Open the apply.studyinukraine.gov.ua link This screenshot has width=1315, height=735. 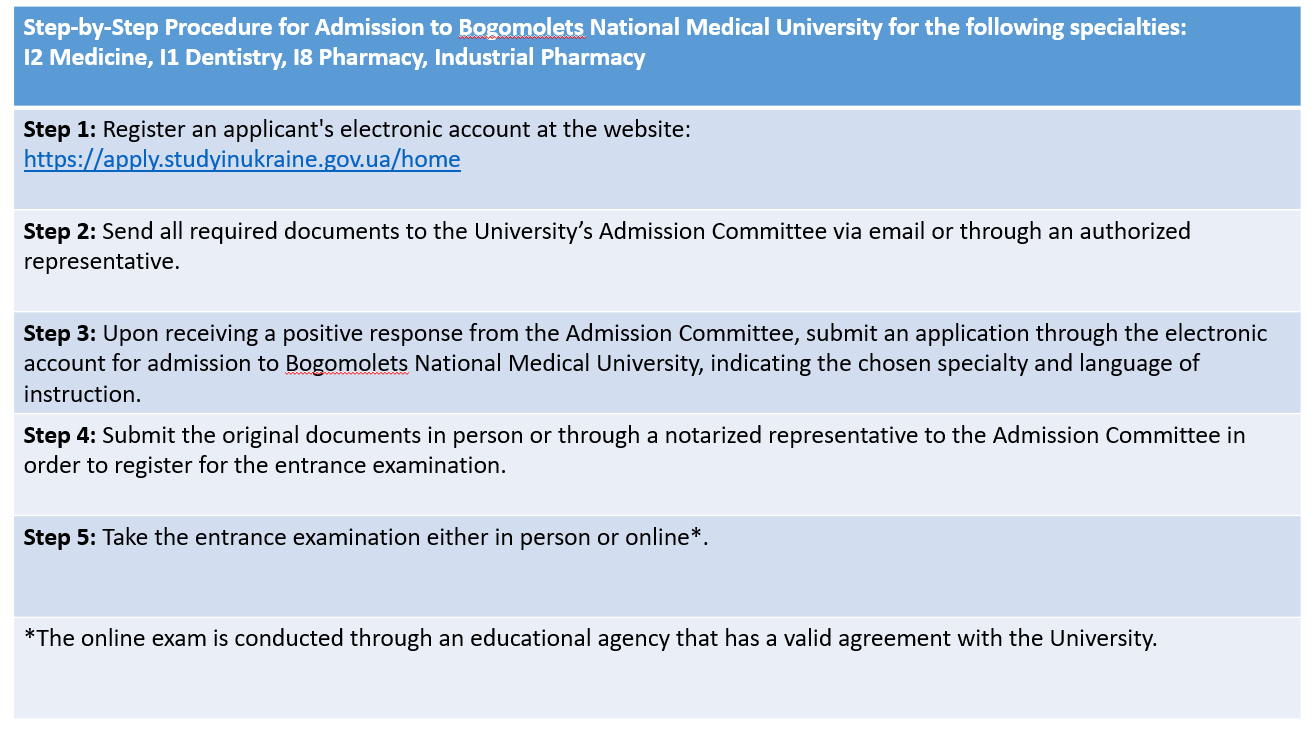coord(242,159)
